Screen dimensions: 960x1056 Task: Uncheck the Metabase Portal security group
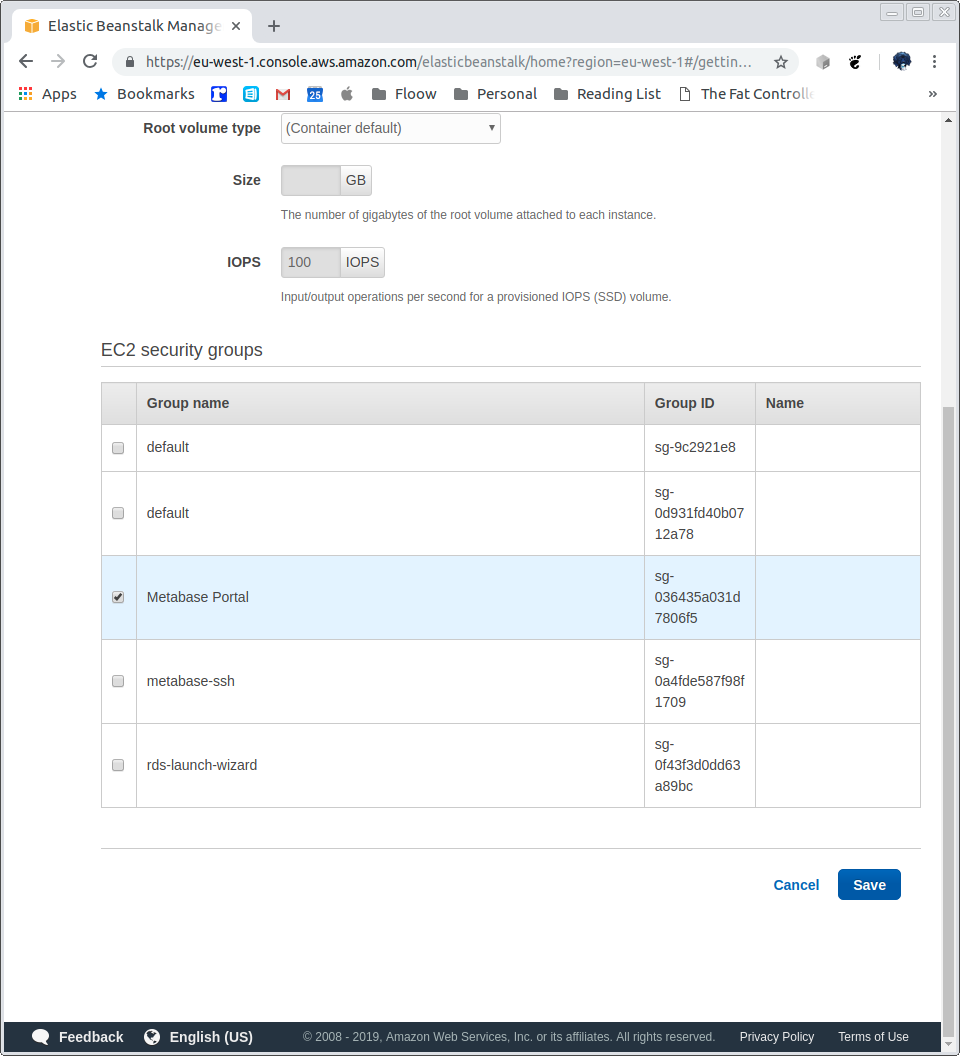click(x=118, y=597)
